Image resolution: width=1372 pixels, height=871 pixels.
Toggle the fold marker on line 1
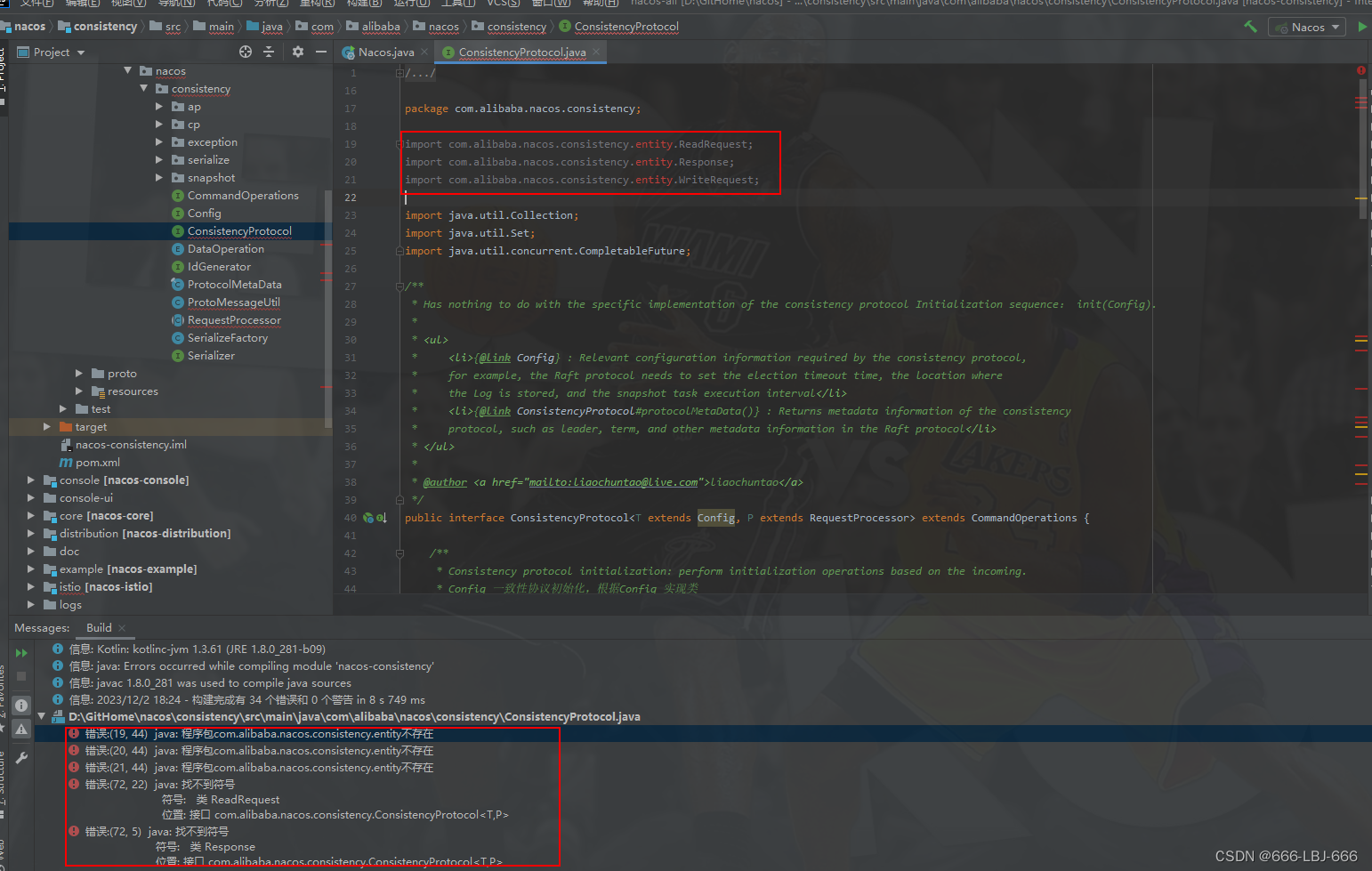(399, 73)
